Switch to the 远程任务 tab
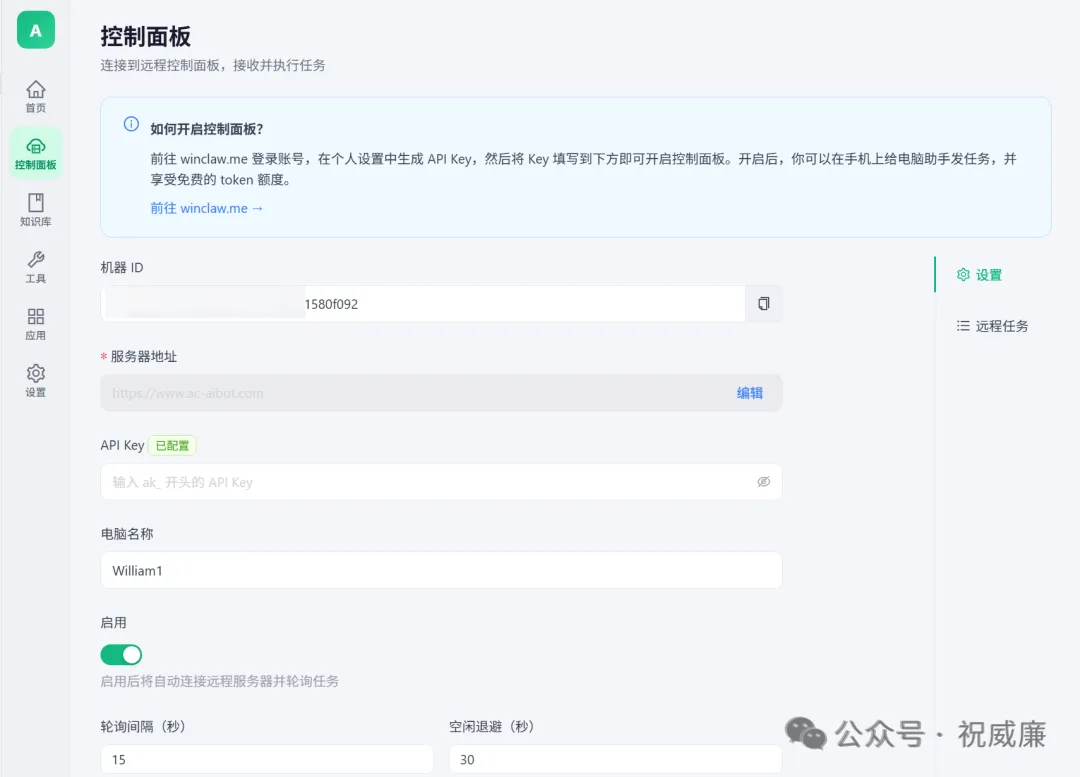 point(991,325)
